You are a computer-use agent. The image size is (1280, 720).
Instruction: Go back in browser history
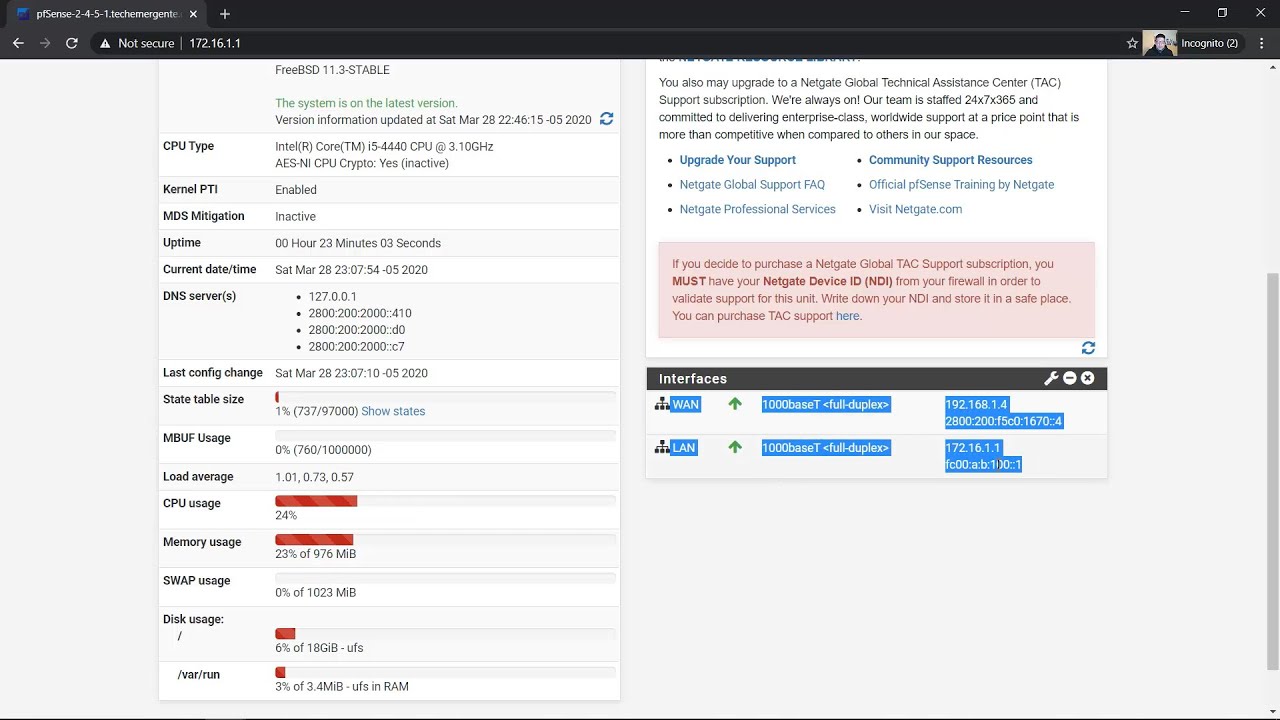18,43
